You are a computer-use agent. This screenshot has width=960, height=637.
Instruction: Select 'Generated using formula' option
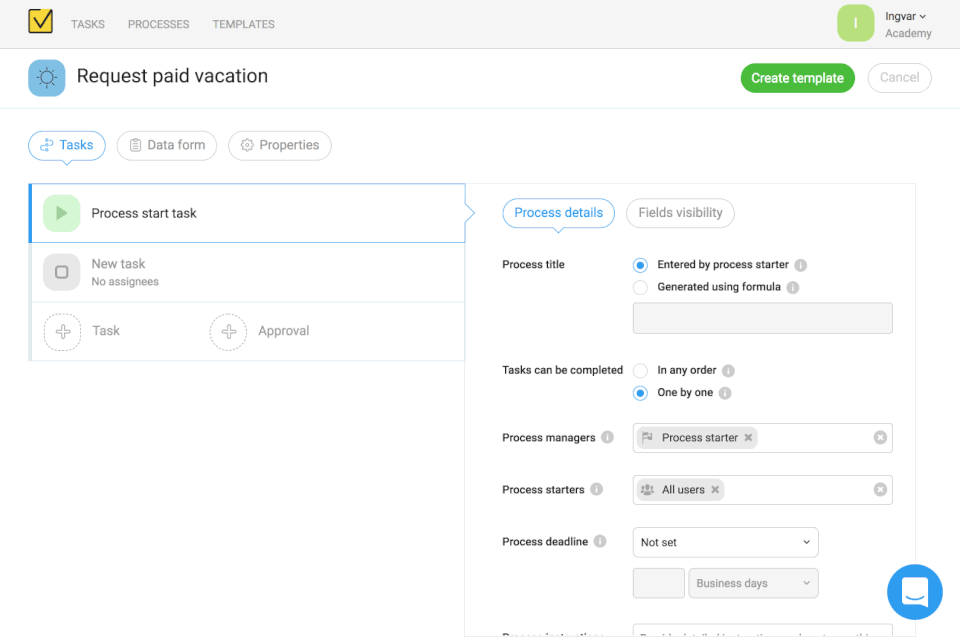pos(640,287)
